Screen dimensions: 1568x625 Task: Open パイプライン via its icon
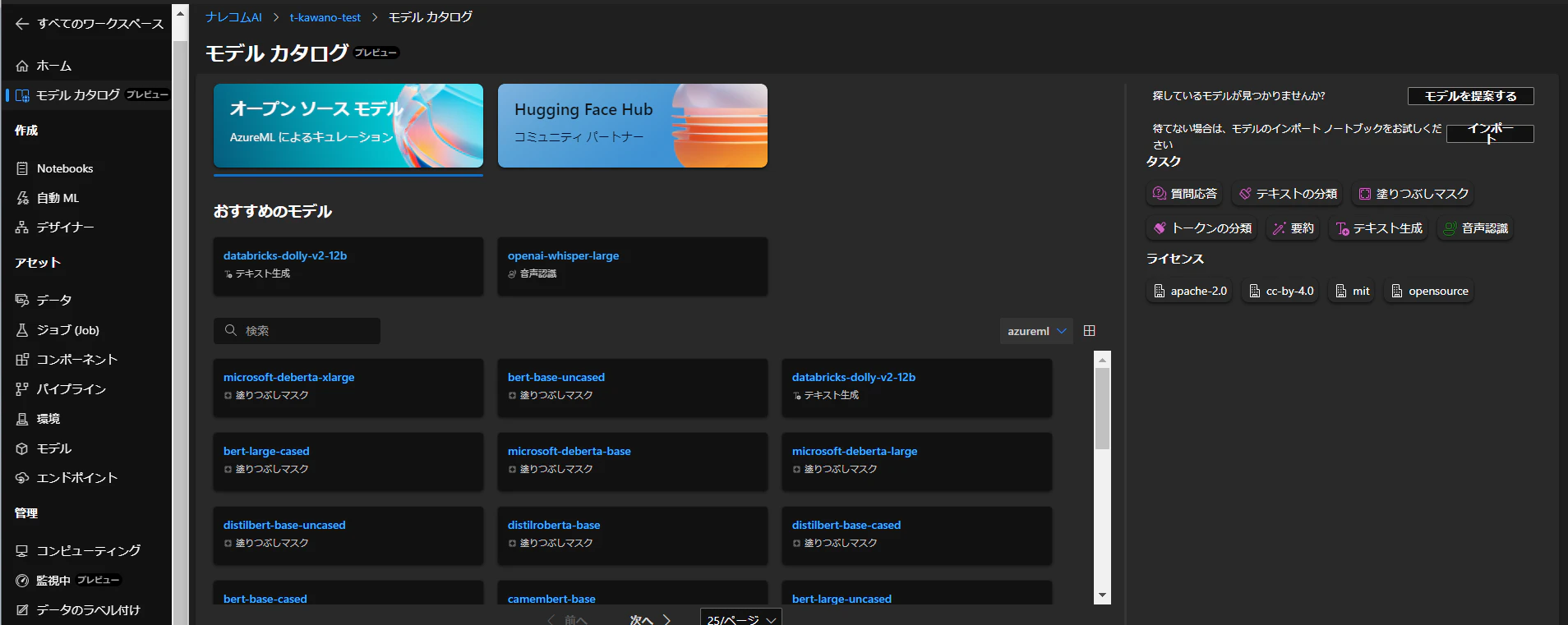[x=22, y=389]
